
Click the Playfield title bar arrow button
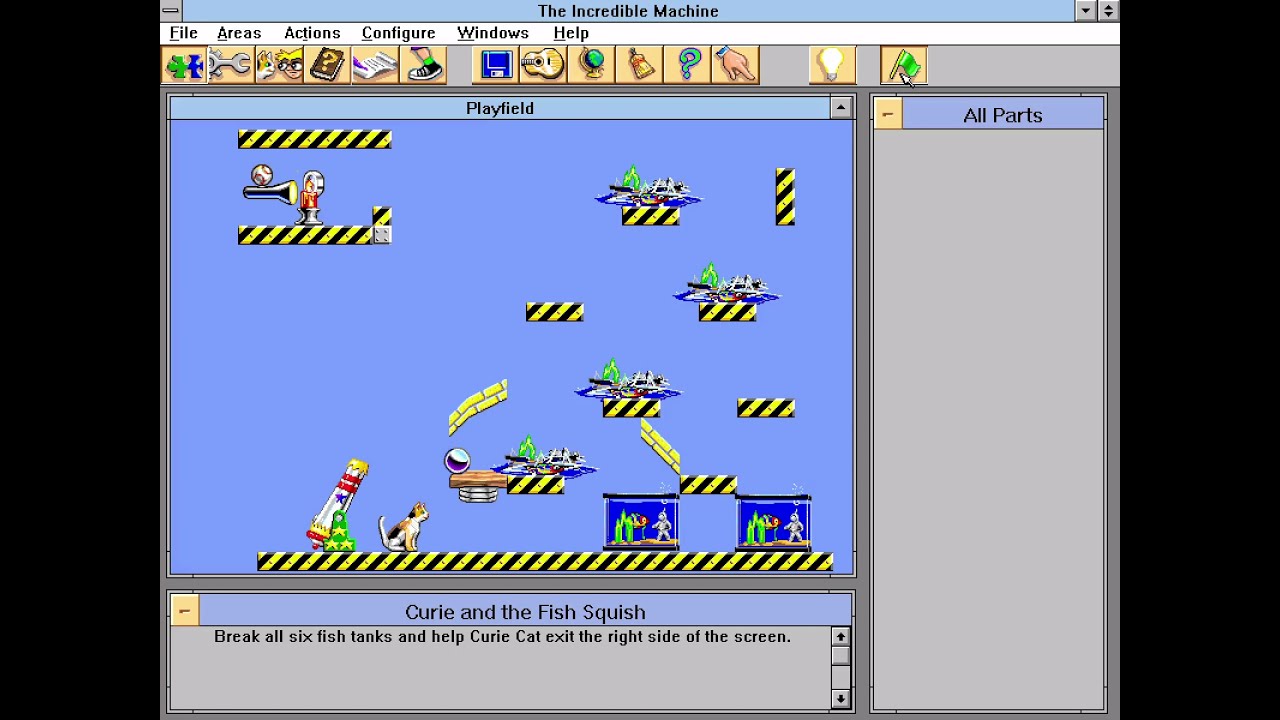pos(841,108)
